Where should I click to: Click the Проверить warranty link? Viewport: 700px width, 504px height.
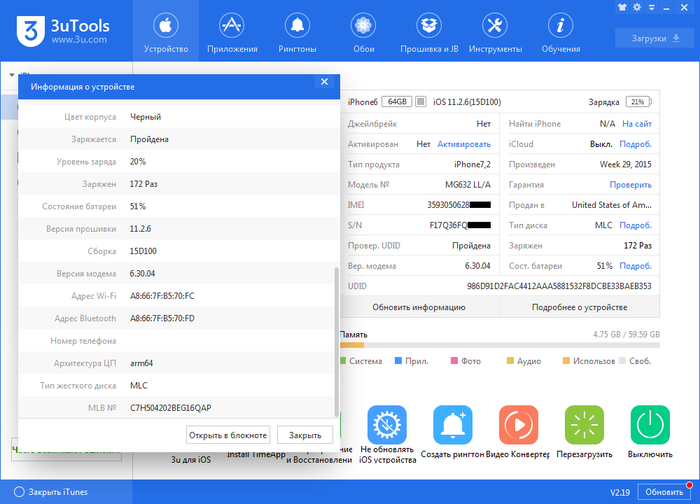(x=630, y=185)
